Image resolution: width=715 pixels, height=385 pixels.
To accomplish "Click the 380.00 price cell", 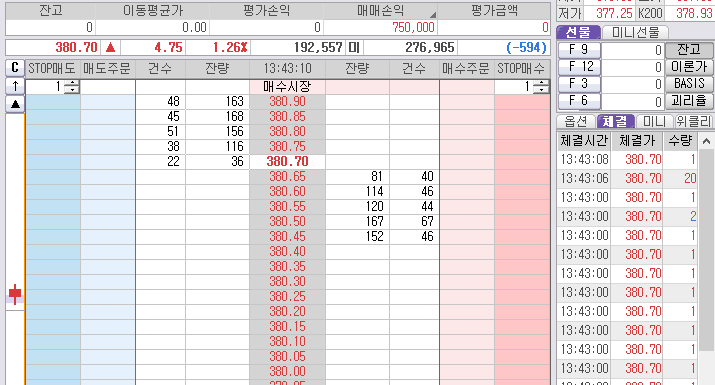I will click(x=287, y=372).
